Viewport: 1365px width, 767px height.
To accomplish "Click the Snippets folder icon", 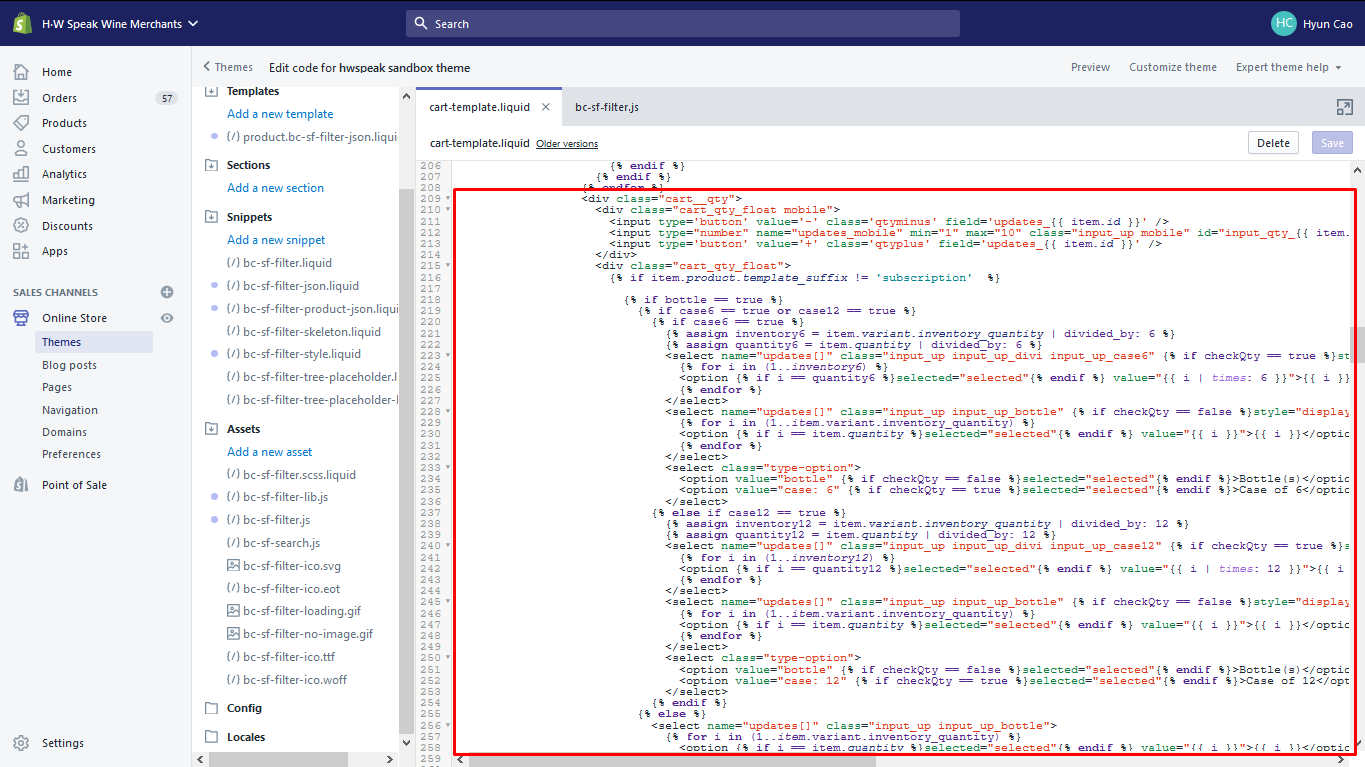I will pos(211,217).
